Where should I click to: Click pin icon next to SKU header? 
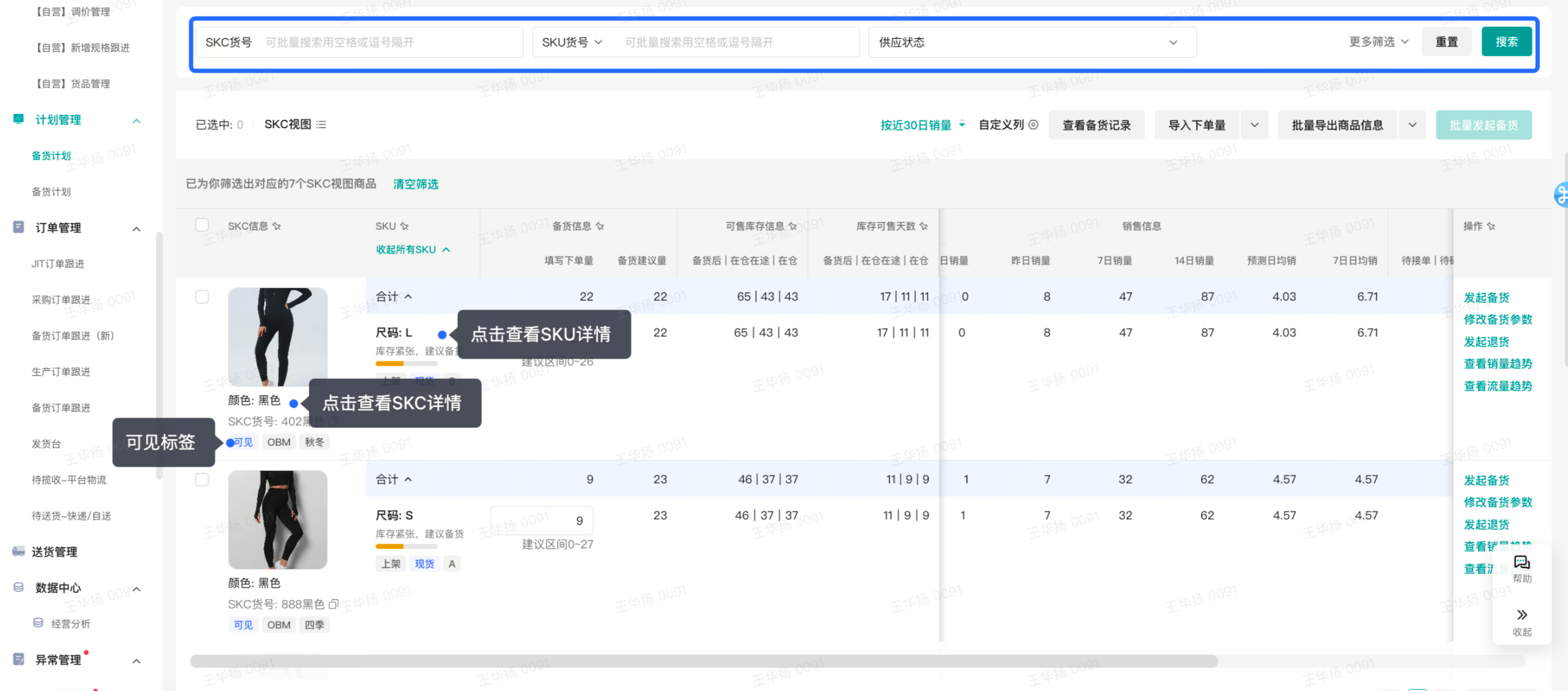point(404,226)
